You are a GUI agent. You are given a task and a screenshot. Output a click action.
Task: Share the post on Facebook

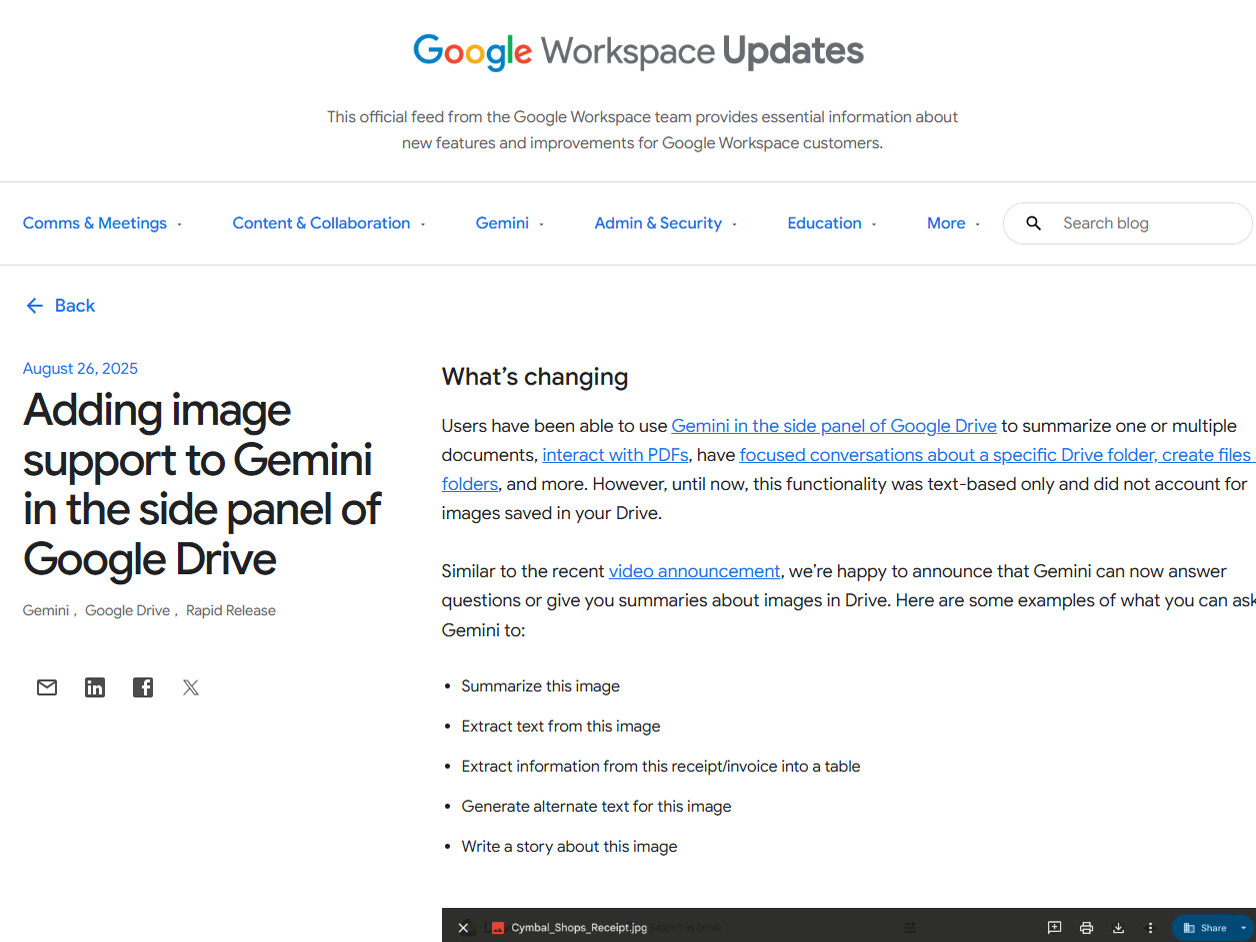[142, 687]
